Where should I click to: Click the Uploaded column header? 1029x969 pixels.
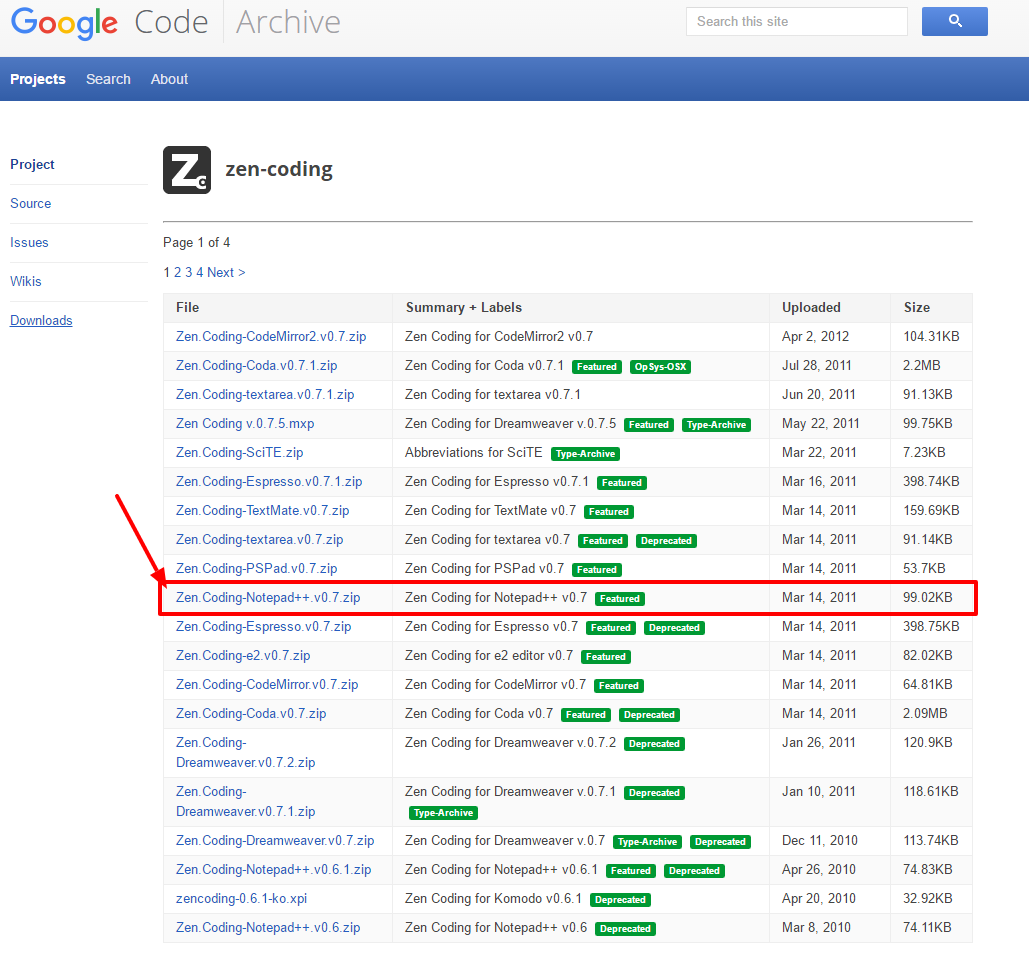click(811, 307)
